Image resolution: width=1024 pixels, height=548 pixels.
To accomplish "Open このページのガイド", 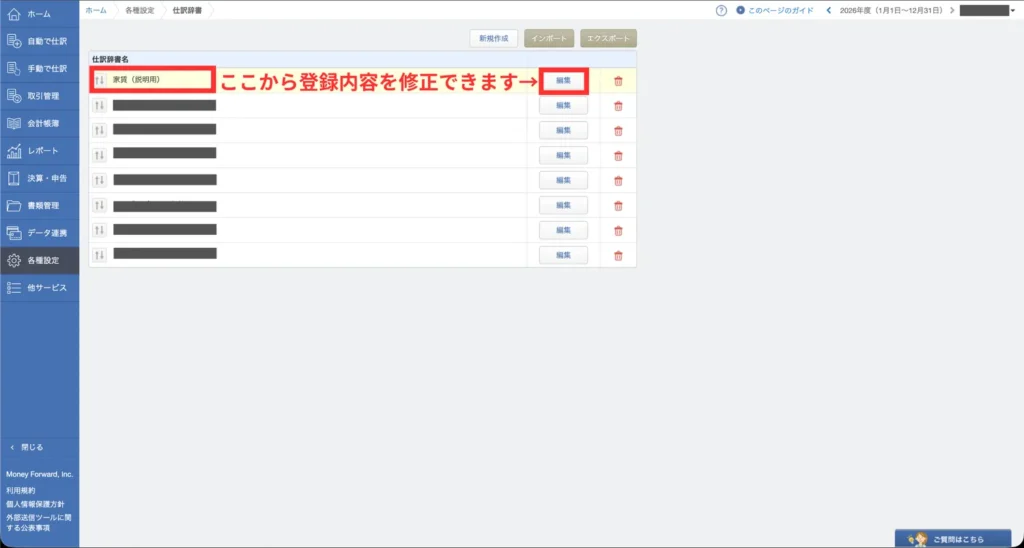I will click(775, 10).
